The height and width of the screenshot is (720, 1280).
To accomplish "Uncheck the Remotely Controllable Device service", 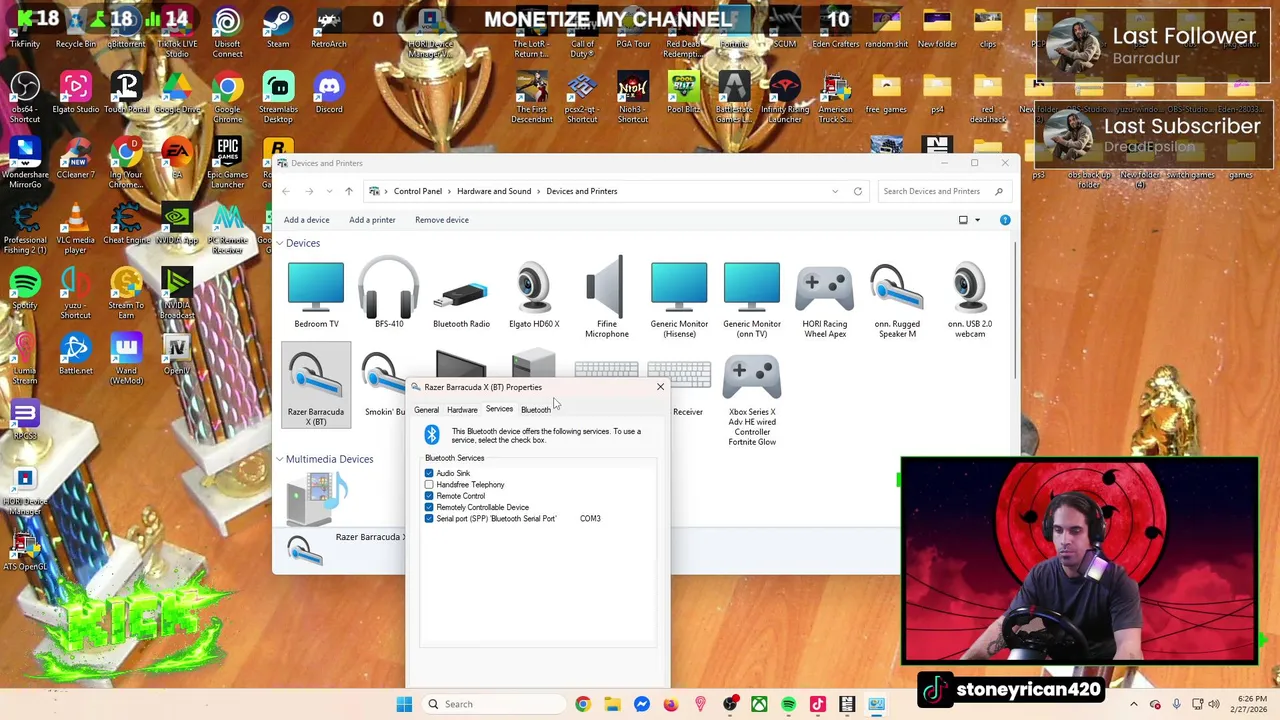I will [x=429, y=507].
